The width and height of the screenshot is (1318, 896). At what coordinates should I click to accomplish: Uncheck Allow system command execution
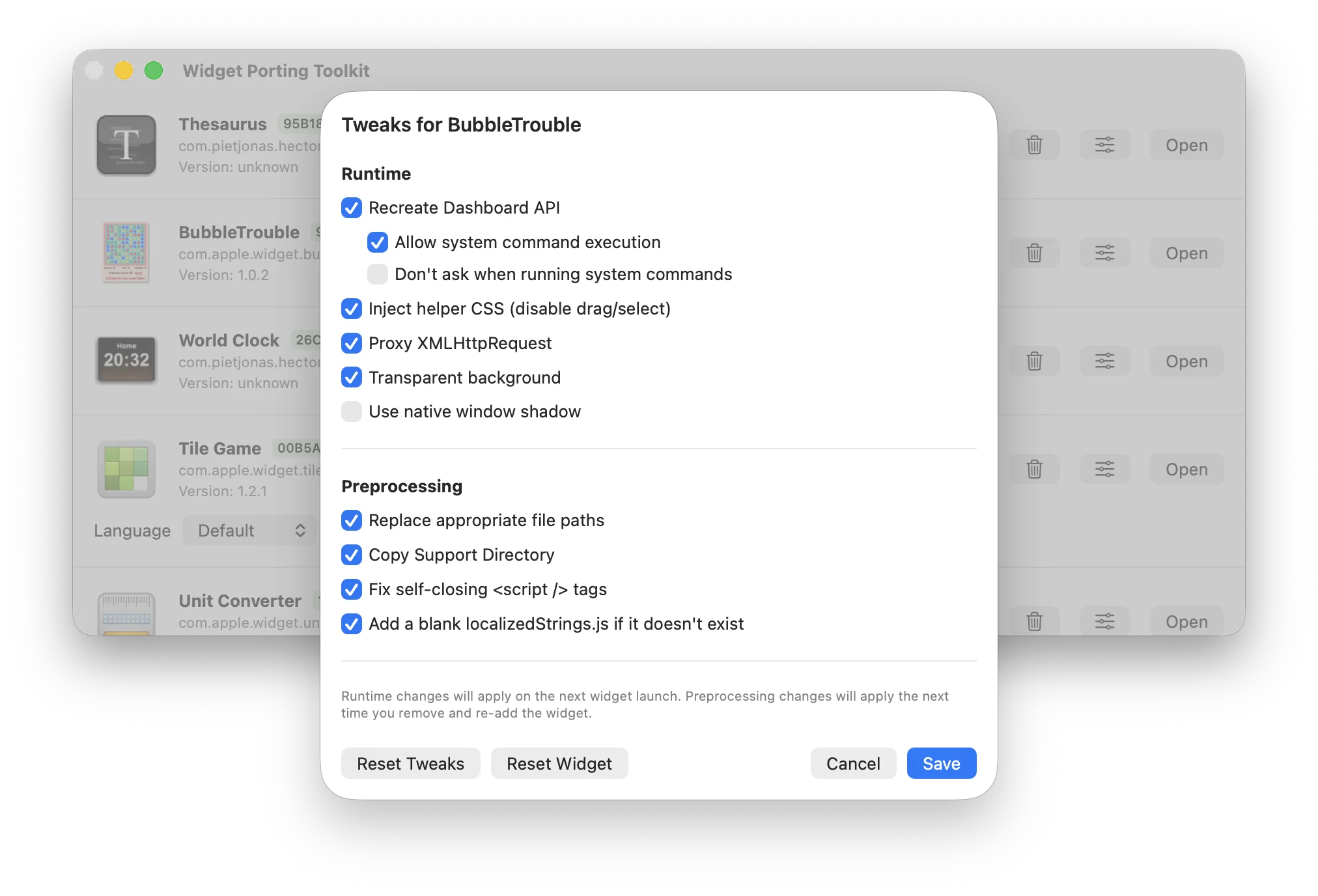click(378, 242)
